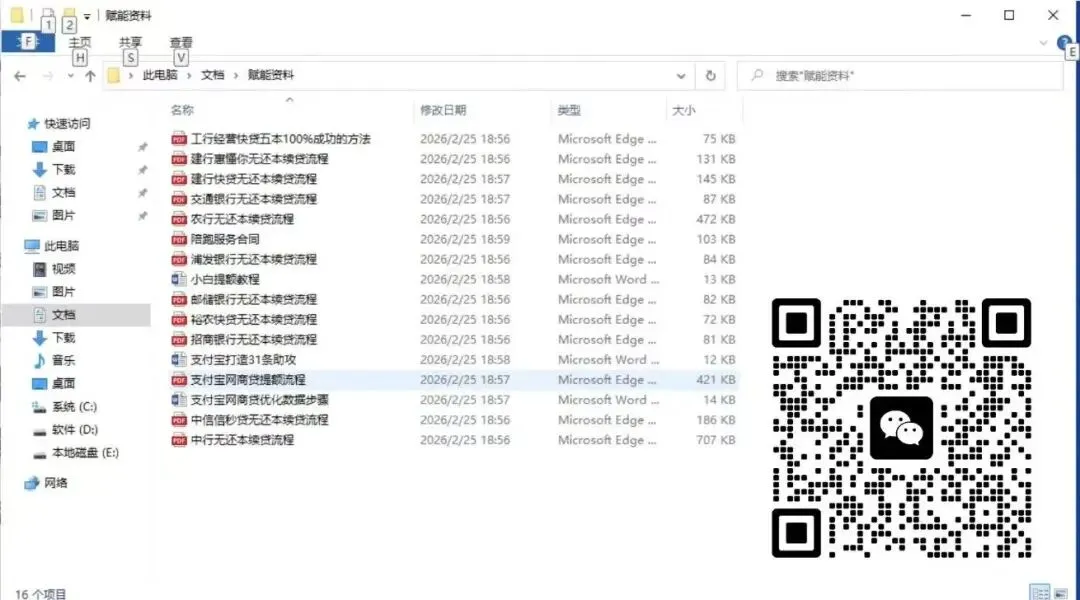The height and width of the screenshot is (600, 1080).
Task: Click the 707 KB size cell
Action: pos(716,440)
